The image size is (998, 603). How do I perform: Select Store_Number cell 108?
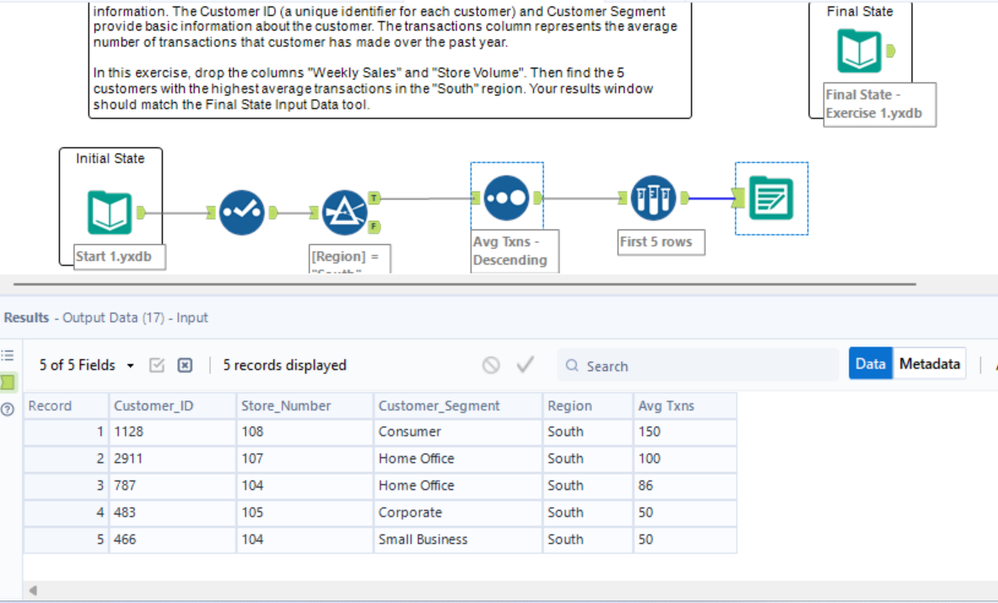[x=305, y=432]
